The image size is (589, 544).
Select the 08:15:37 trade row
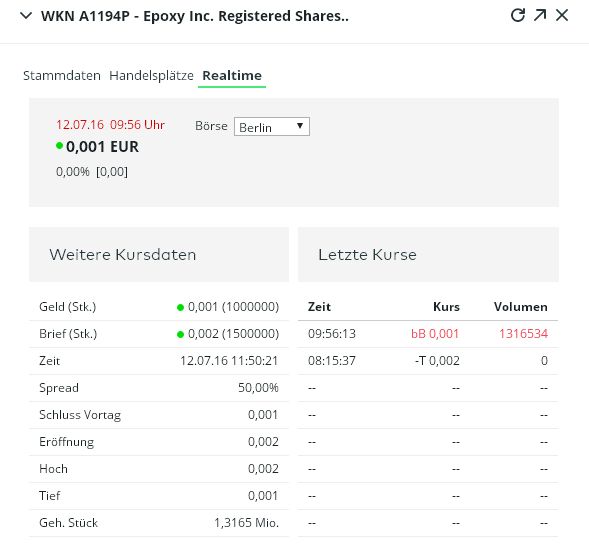point(428,361)
